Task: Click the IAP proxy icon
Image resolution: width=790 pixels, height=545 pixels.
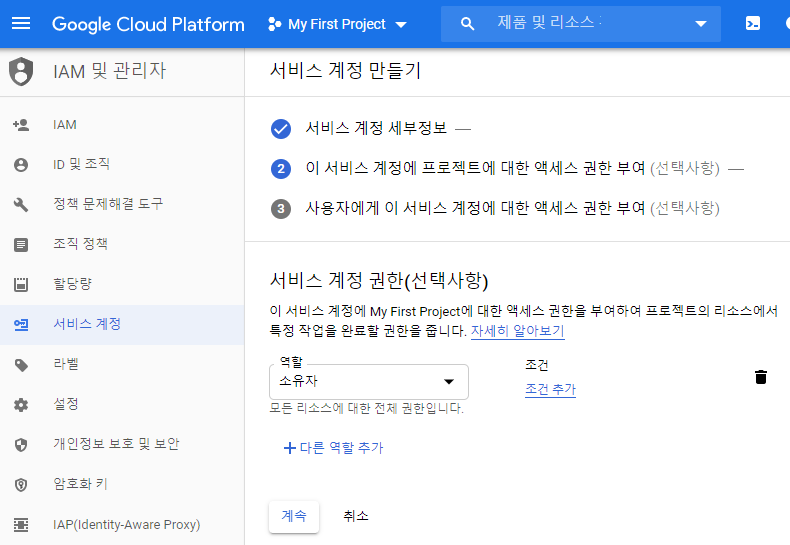Action: point(21,525)
